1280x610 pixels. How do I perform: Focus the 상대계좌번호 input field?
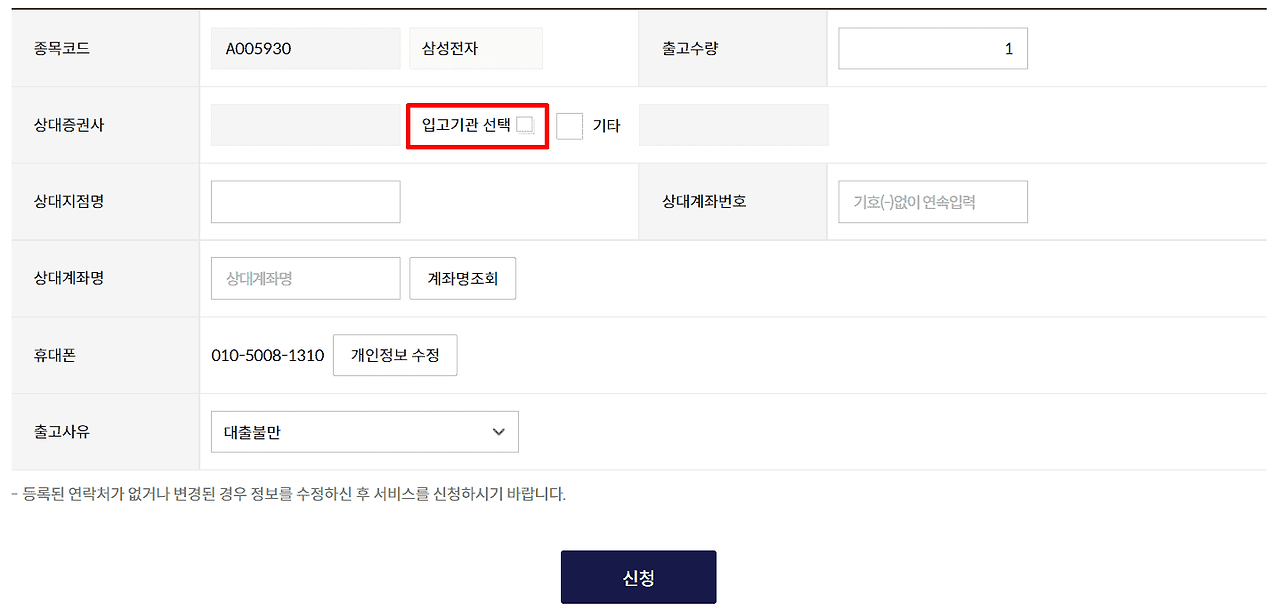(932, 202)
